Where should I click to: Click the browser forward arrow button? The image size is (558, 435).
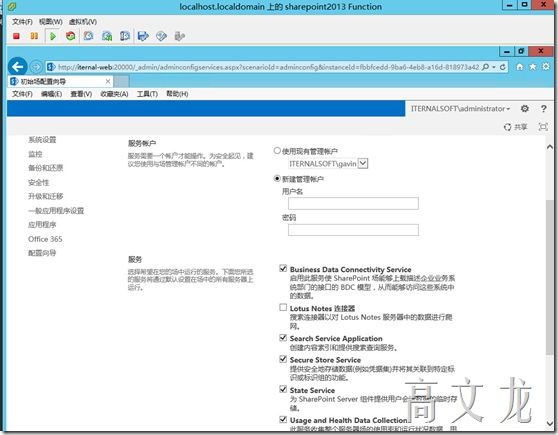point(36,67)
